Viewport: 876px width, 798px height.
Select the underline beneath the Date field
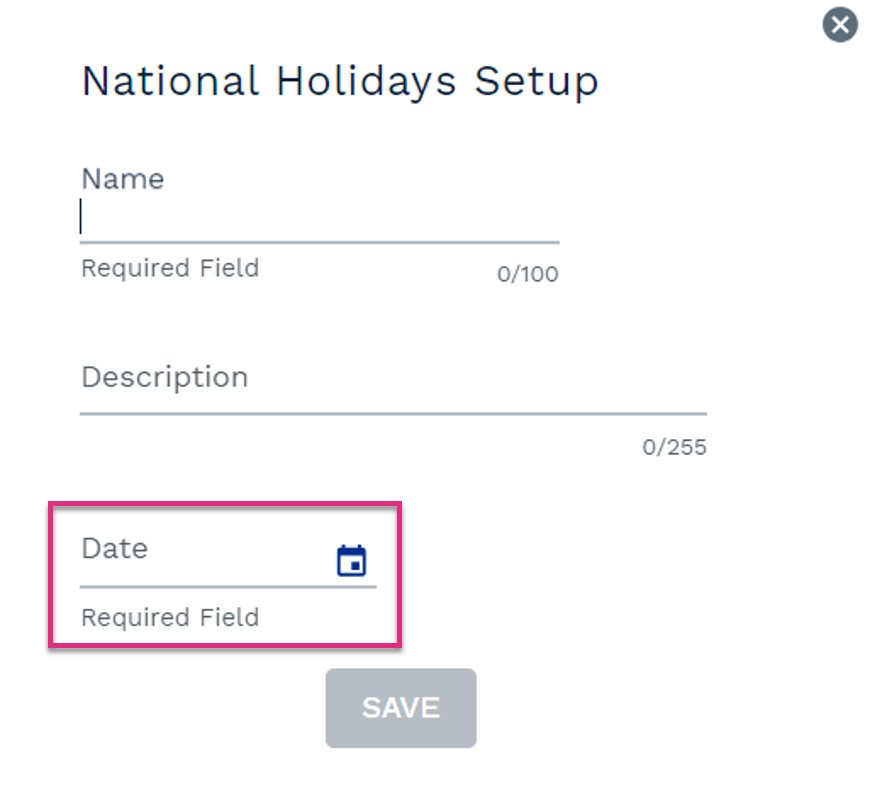[x=228, y=587]
